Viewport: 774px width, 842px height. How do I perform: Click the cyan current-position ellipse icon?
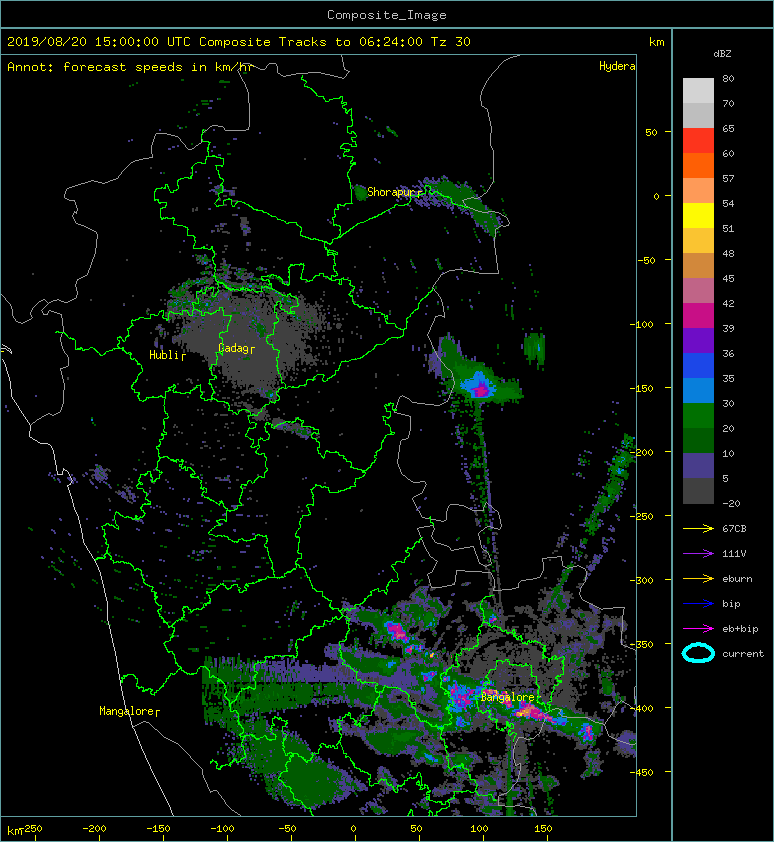pyautogui.click(x=698, y=653)
